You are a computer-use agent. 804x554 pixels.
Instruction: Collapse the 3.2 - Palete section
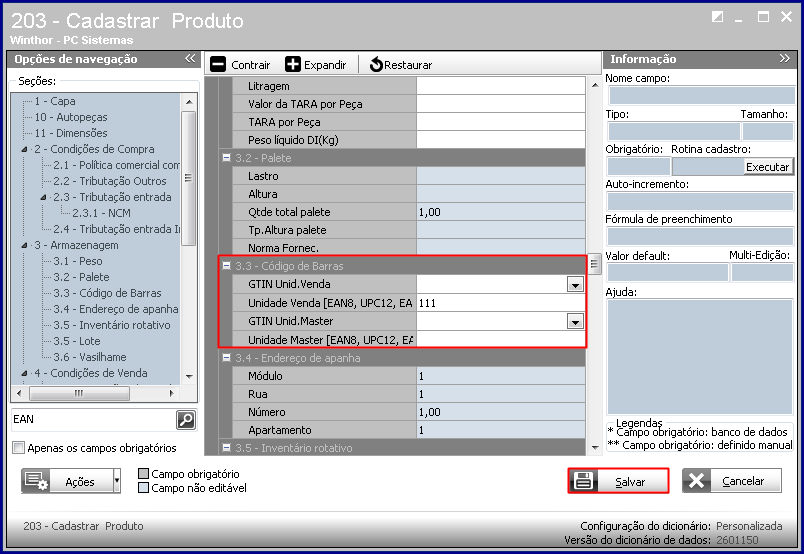(x=226, y=158)
